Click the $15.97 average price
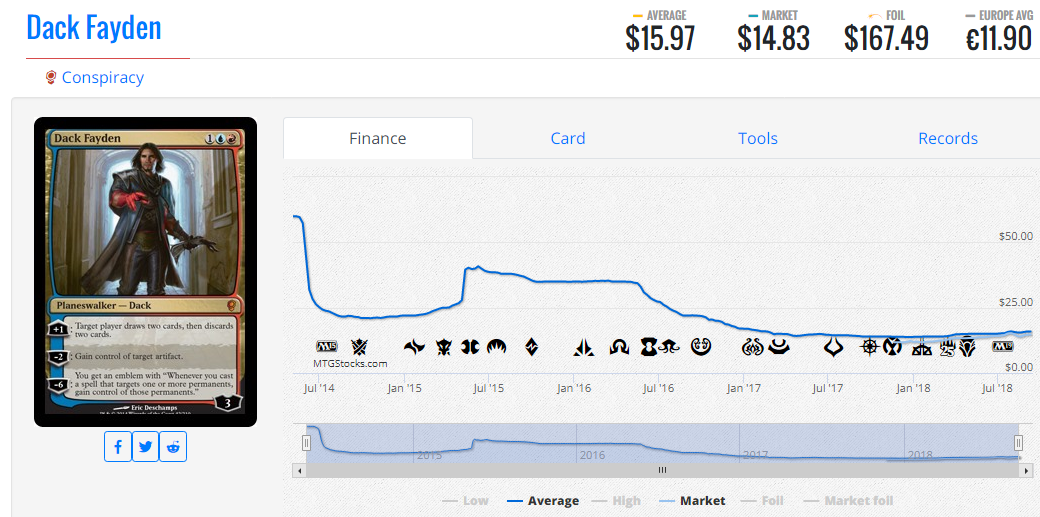Viewport: 1040px width, 517px height. tap(660, 38)
